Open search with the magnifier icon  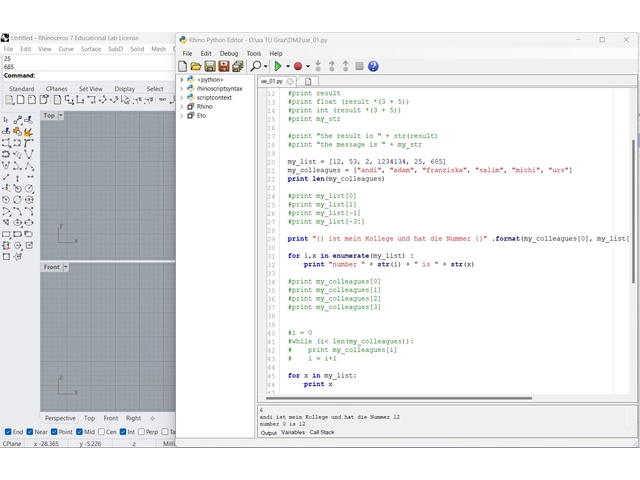click(256, 66)
